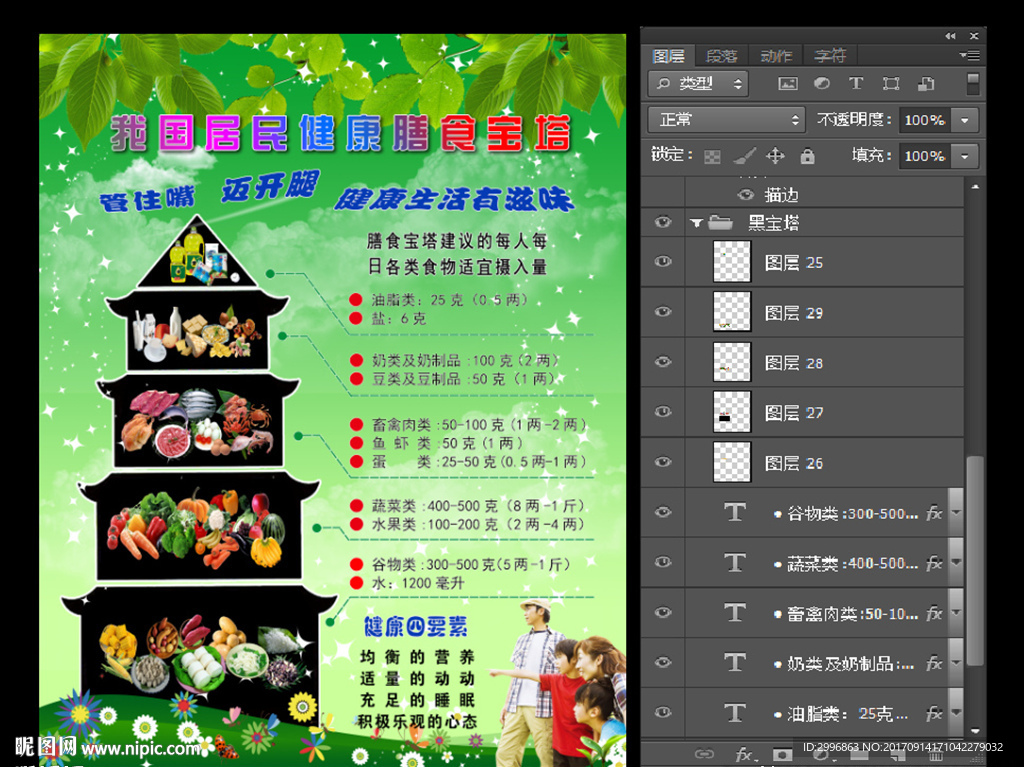The width and height of the screenshot is (1024, 767).
Task: Click the 黑宝塔 group folder icon
Action: pyautogui.click(x=720, y=223)
